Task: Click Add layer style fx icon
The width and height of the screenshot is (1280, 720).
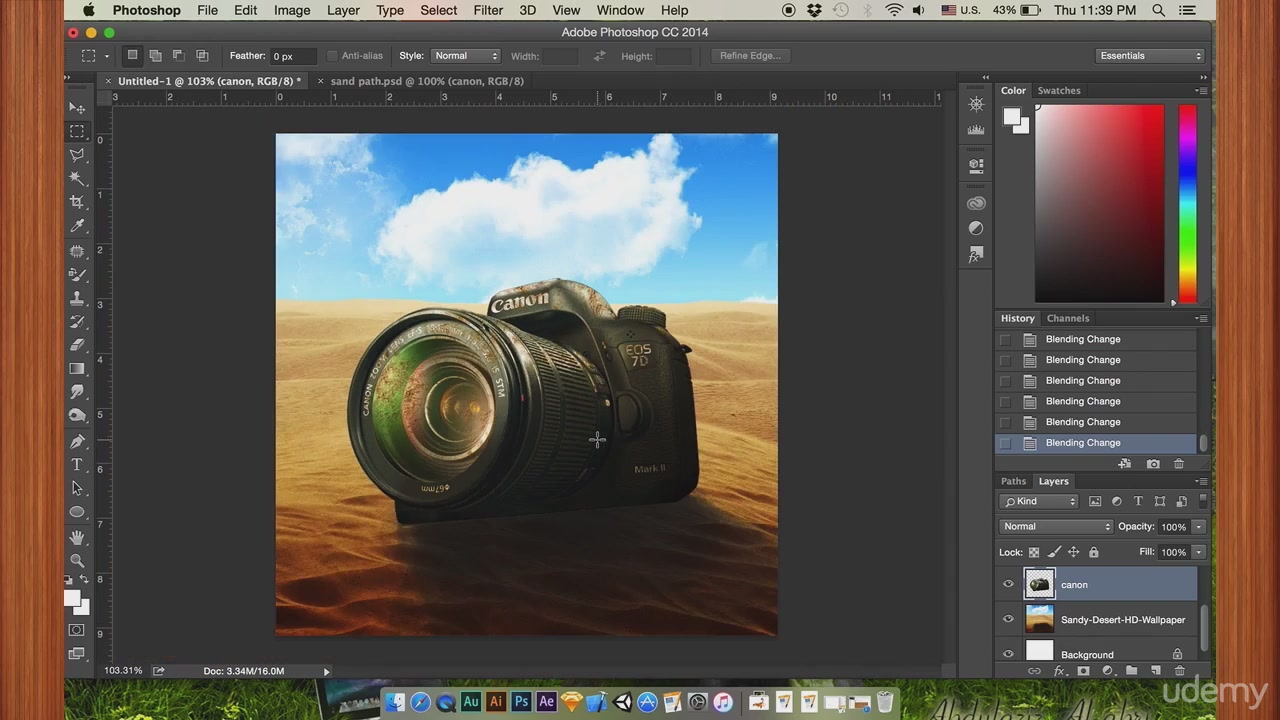Action: pos(1059,671)
